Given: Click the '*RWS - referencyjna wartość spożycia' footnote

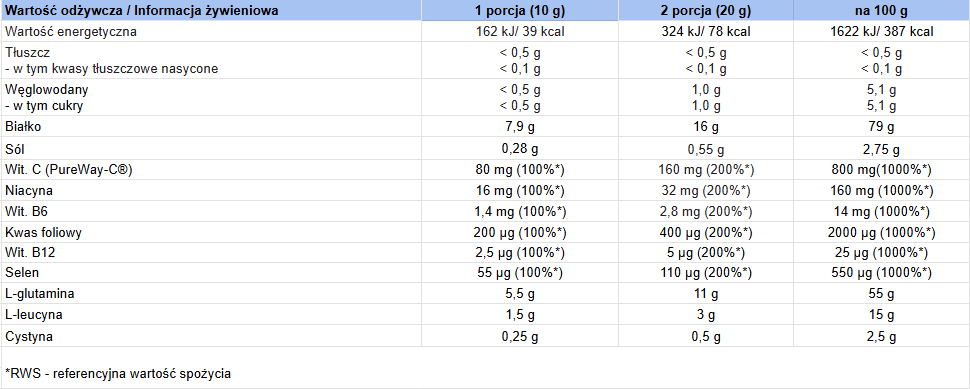Looking at the screenshot, I should [118, 374].
